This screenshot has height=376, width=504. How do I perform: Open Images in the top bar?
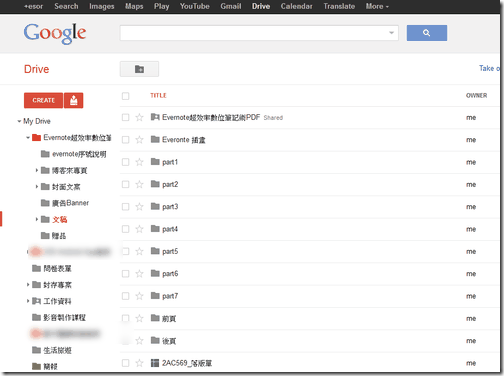coord(102,6)
